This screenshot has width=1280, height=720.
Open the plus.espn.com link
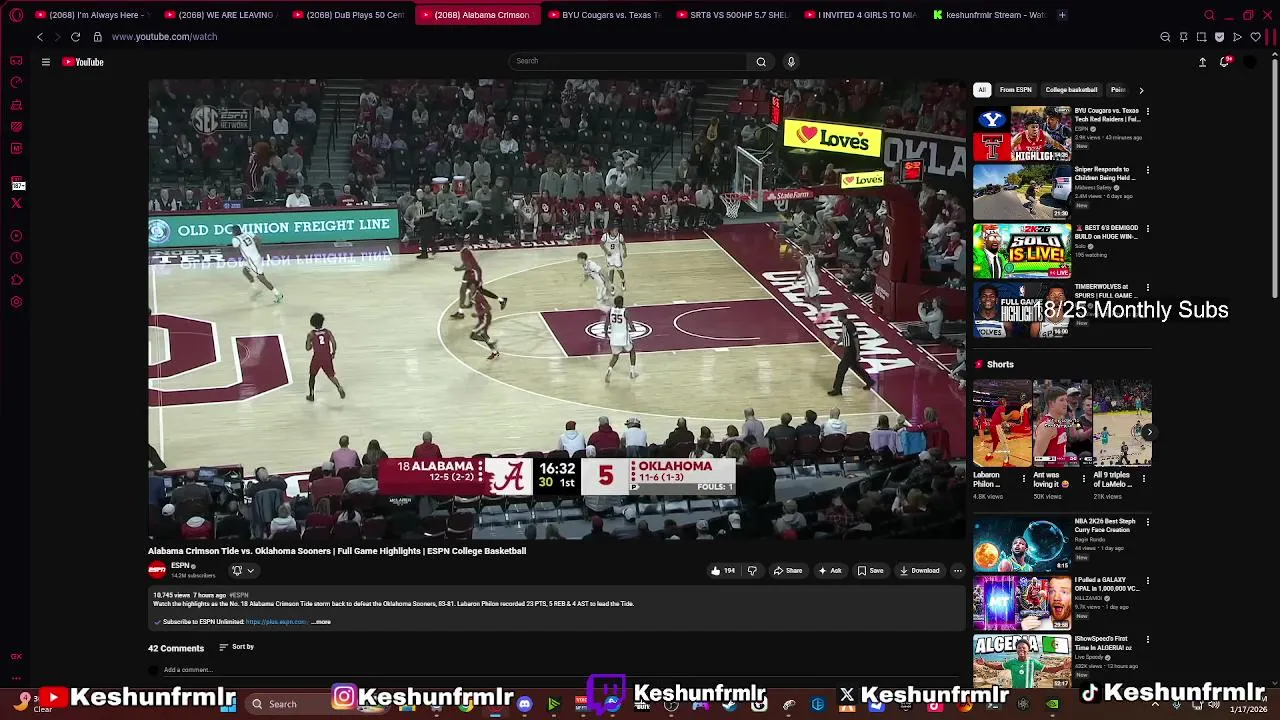pos(276,622)
